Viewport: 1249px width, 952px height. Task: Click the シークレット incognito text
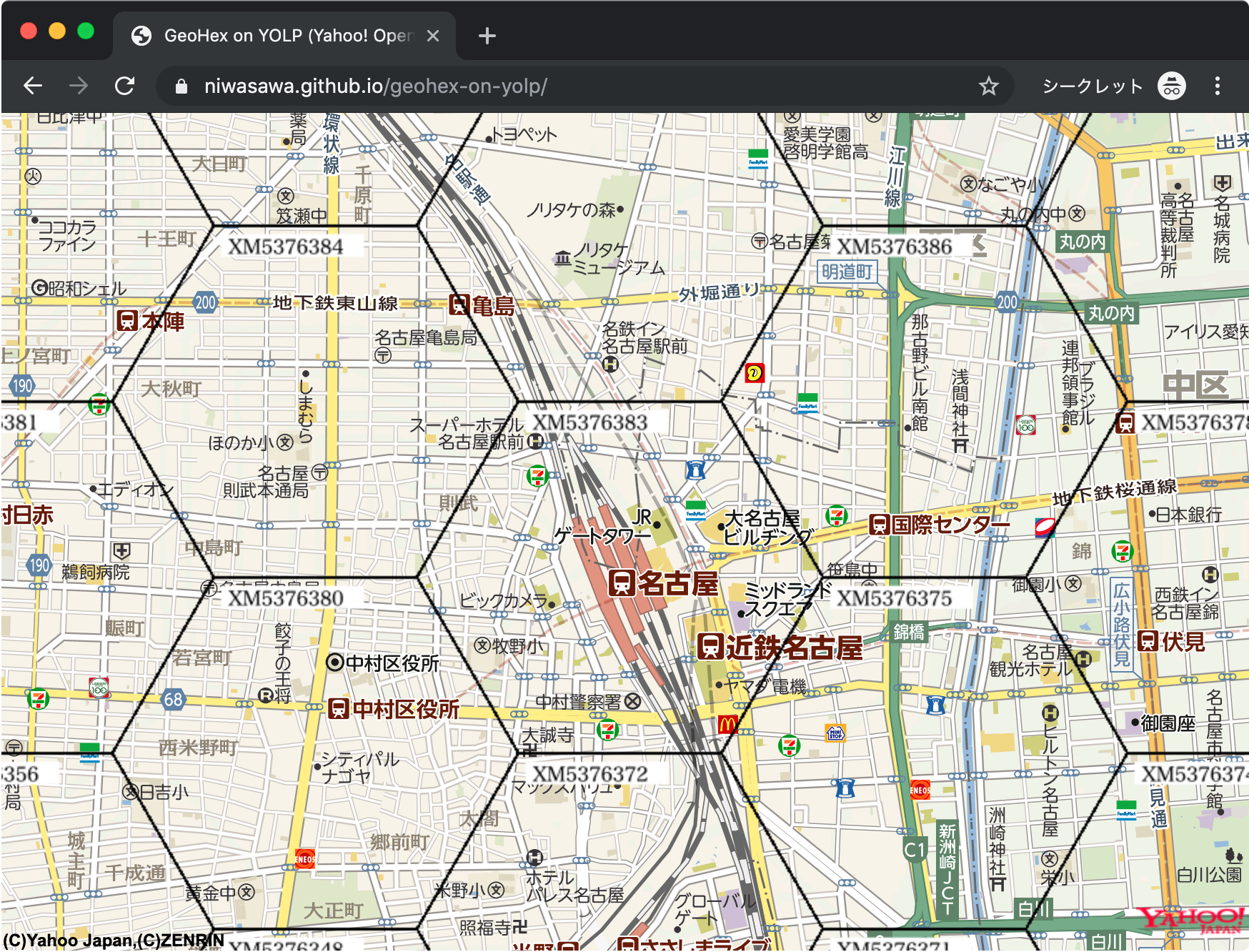[x=1093, y=86]
